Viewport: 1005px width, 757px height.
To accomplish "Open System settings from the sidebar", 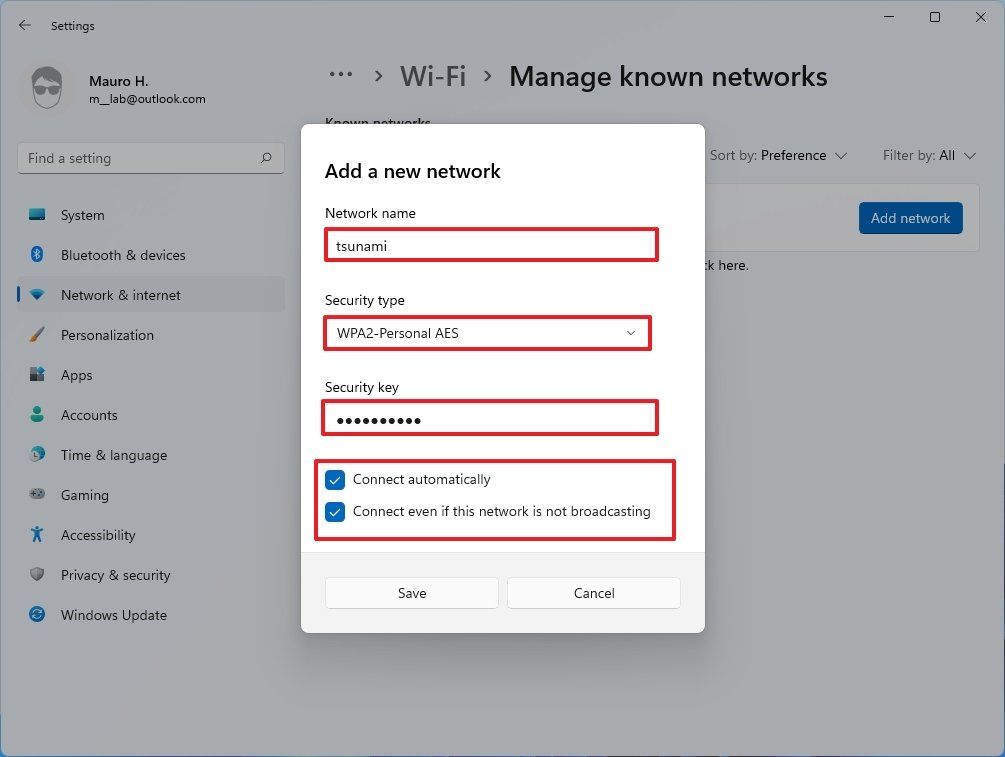I will (x=81, y=215).
